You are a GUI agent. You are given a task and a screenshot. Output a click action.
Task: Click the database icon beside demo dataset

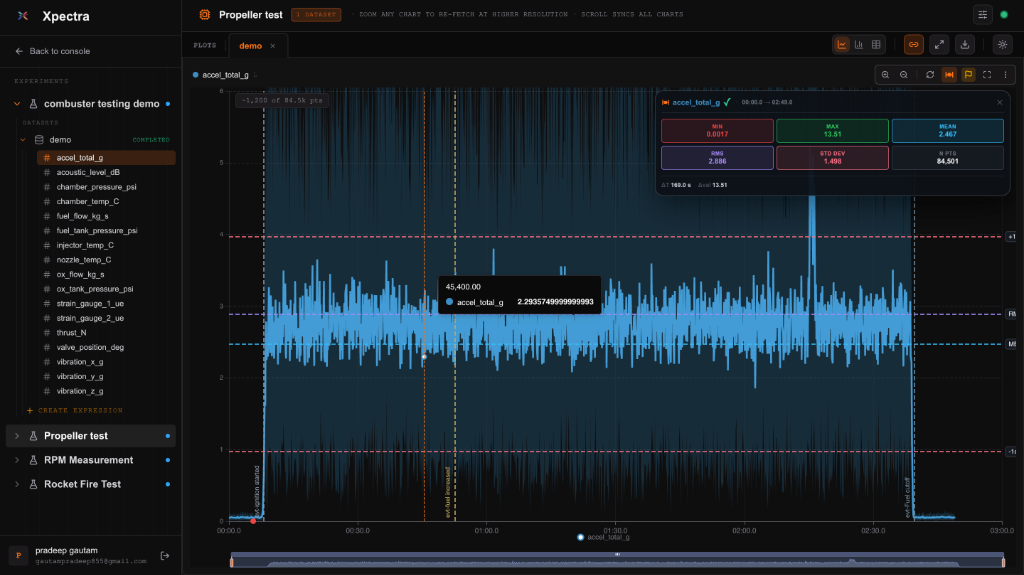point(39,140)
